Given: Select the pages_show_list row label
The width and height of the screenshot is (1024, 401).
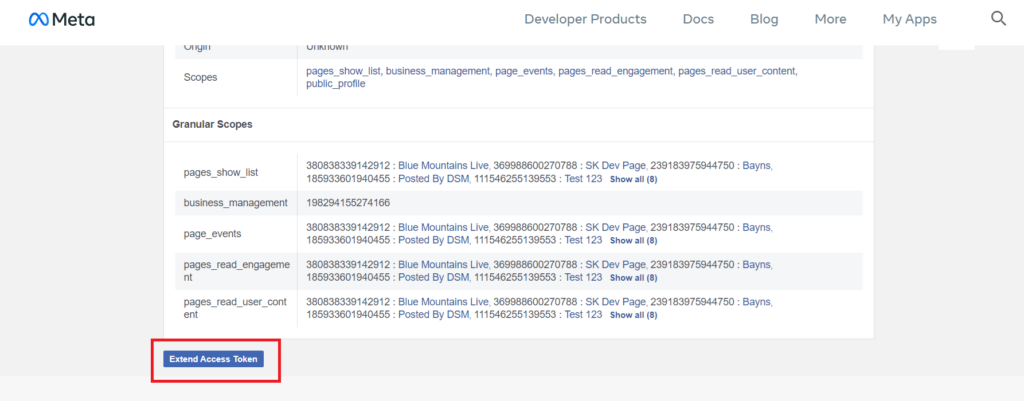Looking at the screenshot, I should click(x=221, y=172).
